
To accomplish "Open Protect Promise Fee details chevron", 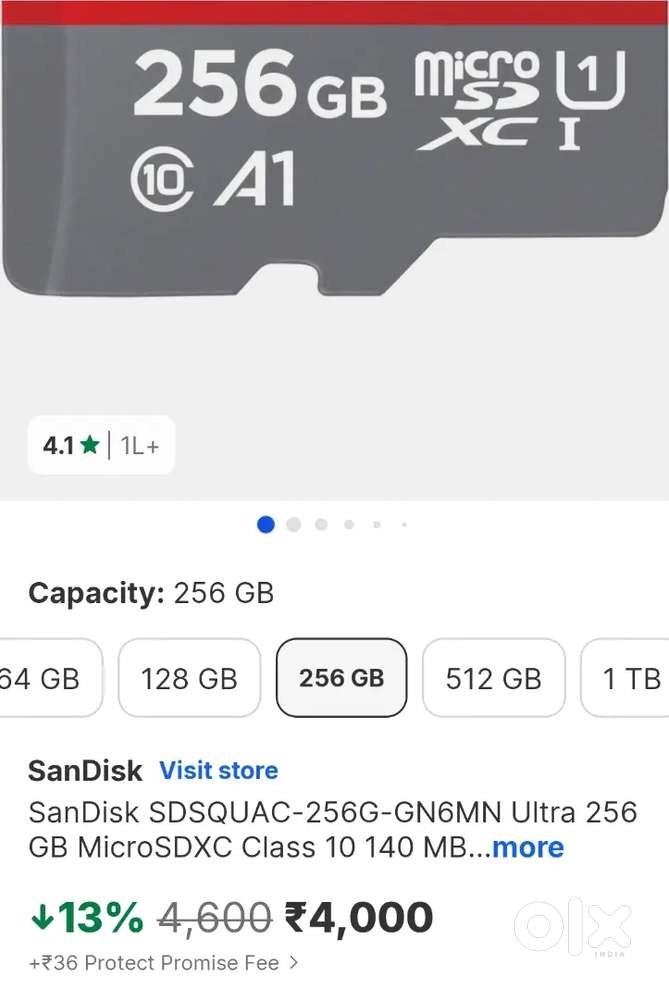I will [x=293, y=963].
